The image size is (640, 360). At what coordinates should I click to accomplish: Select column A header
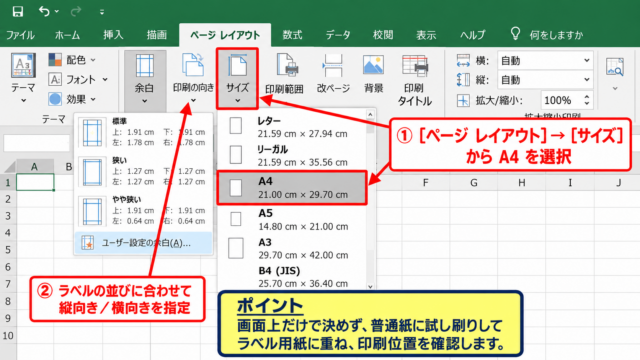coord(34,167)
